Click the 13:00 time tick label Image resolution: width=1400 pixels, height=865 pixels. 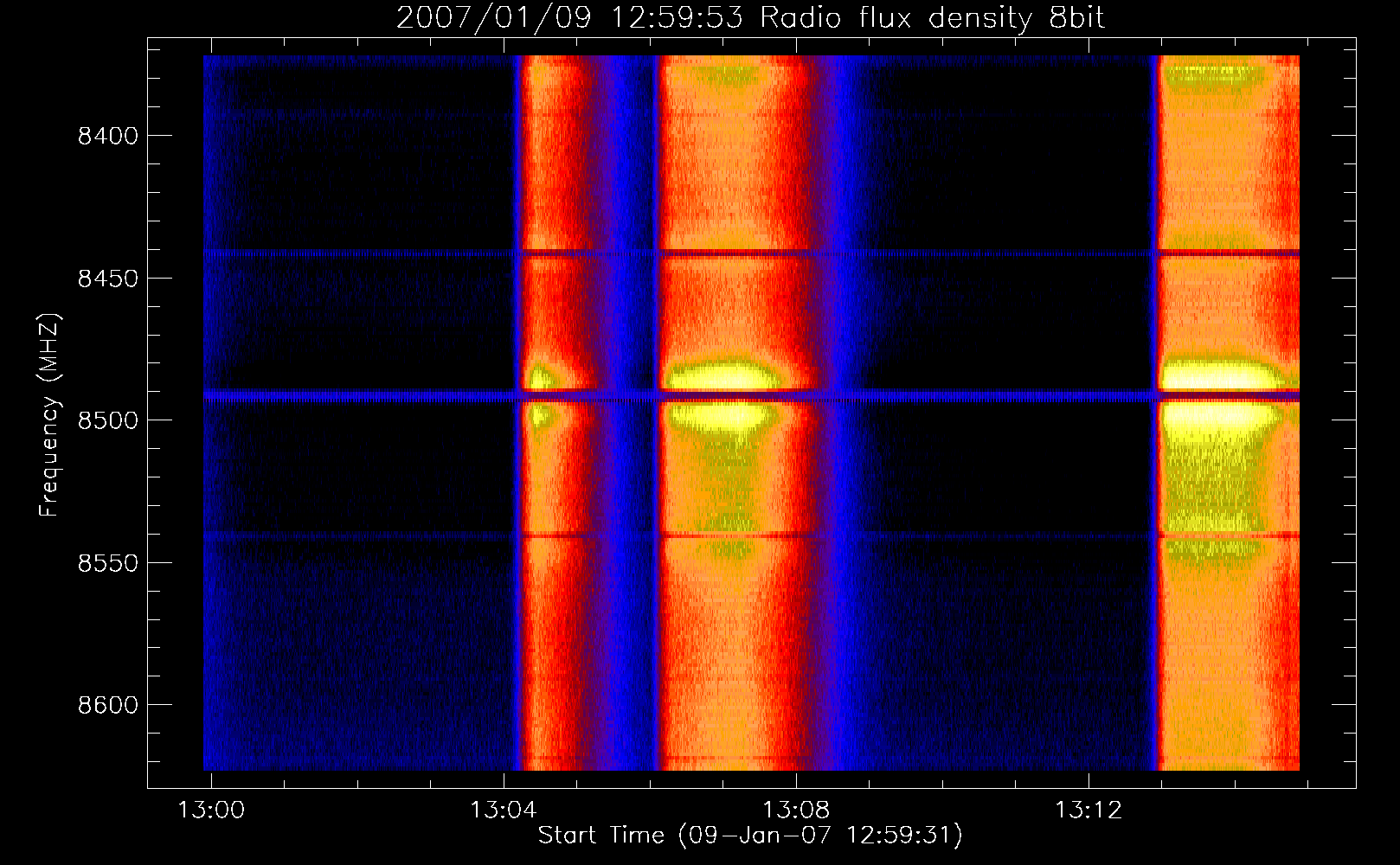tap(211, 810)
